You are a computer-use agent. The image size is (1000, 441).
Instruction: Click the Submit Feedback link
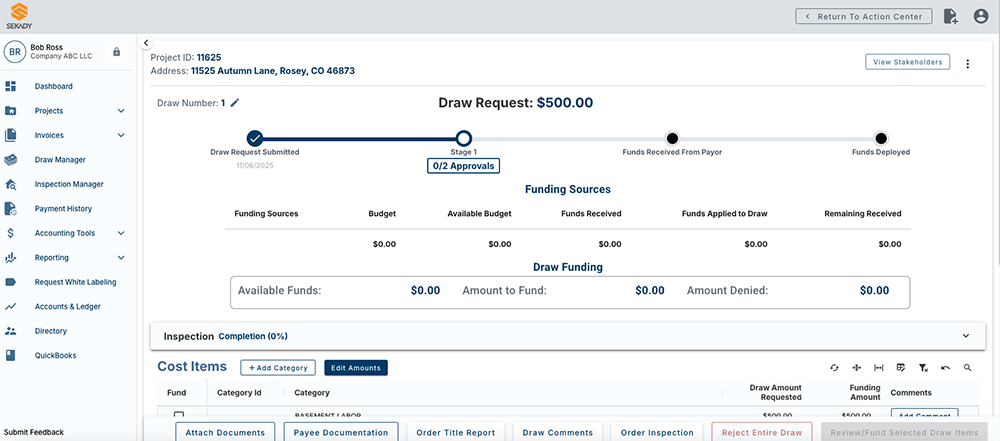click(x=34, y=432)
